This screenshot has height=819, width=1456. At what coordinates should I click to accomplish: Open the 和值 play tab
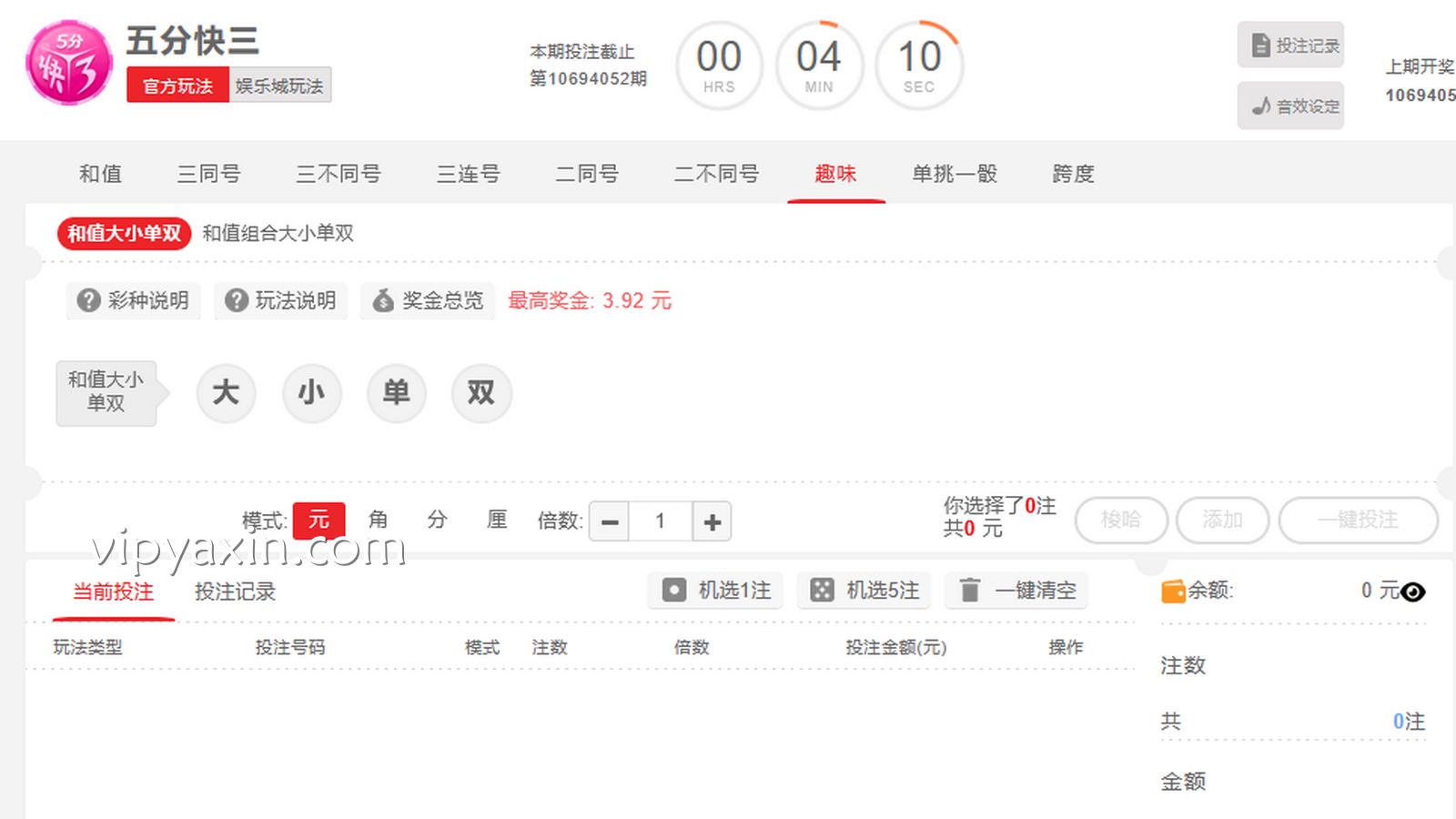click(100, 174)
